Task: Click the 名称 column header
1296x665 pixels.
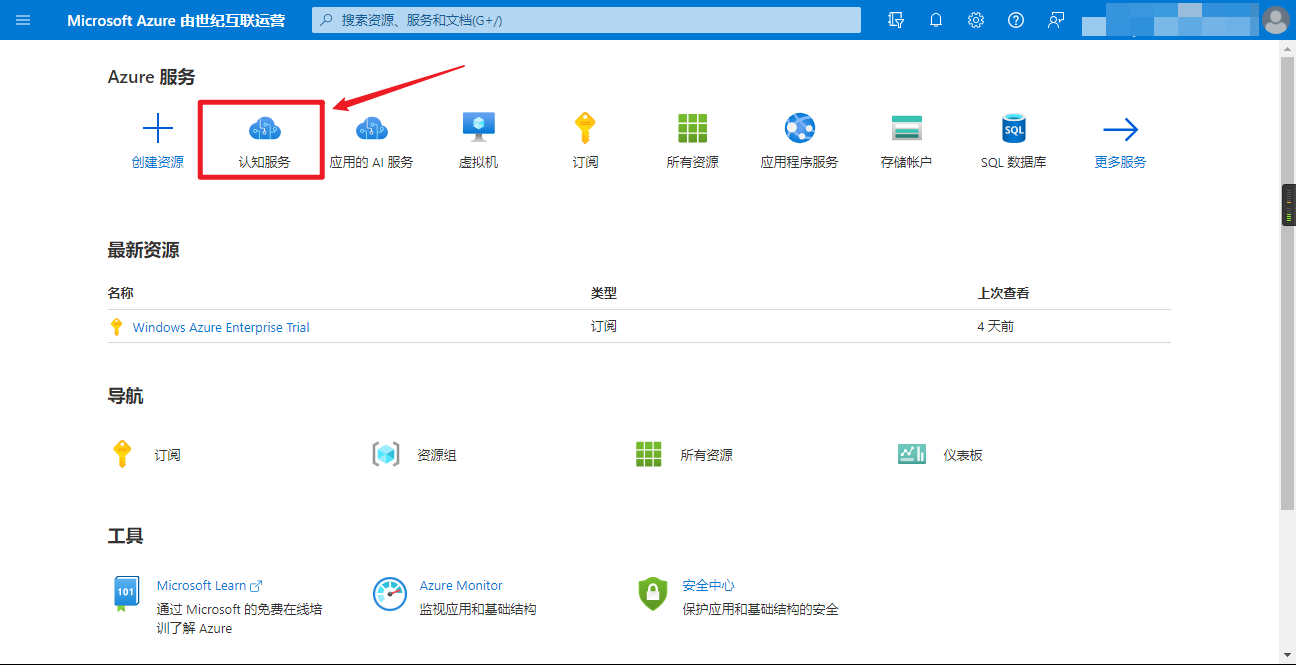Action: coord(120,293)
